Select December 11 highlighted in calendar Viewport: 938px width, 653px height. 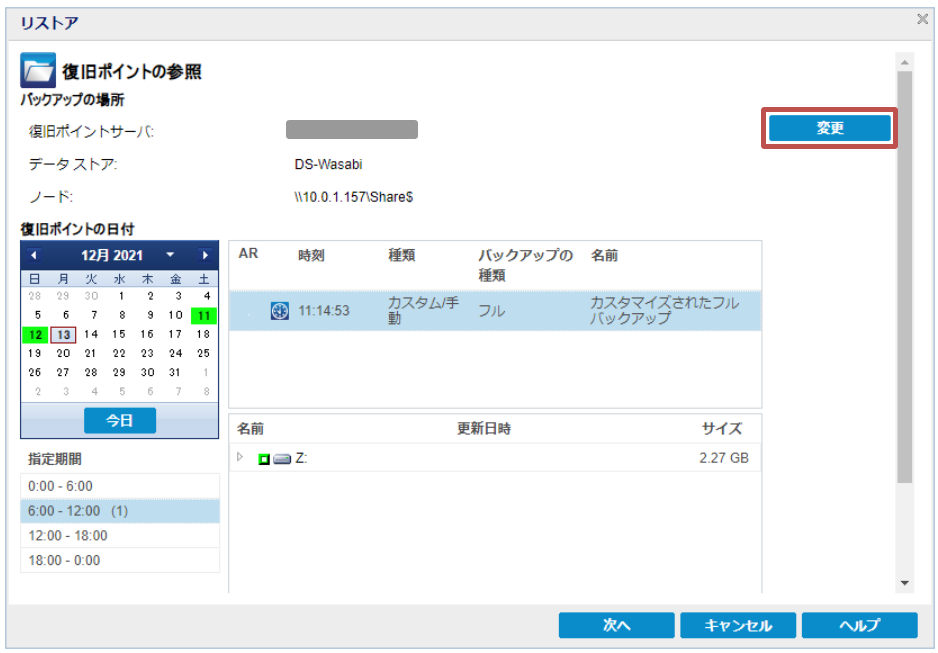(x=204, y=315)
